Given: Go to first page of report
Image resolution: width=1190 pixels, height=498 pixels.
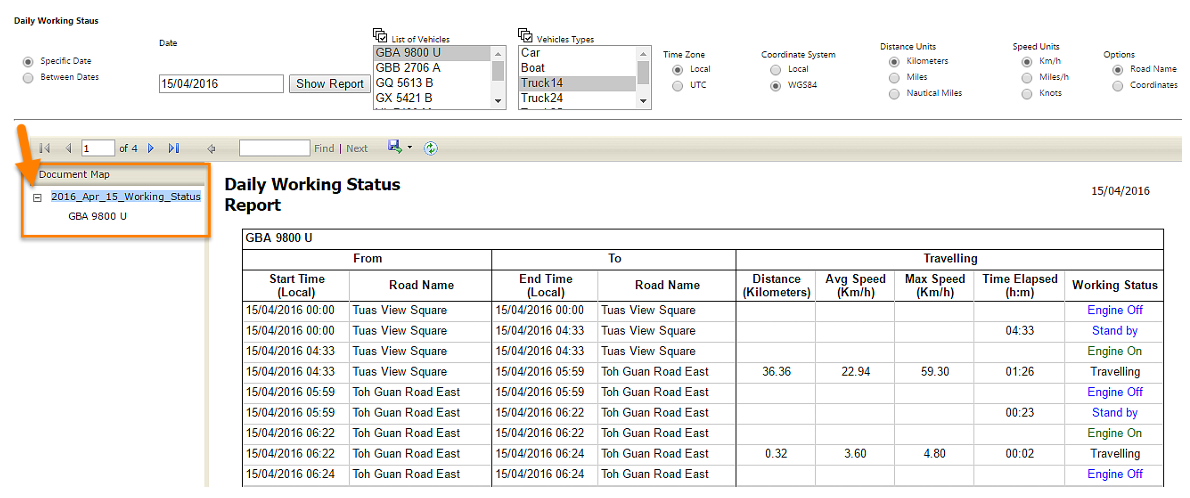Looking at the screenshot, I should click(x=45, y=148).
